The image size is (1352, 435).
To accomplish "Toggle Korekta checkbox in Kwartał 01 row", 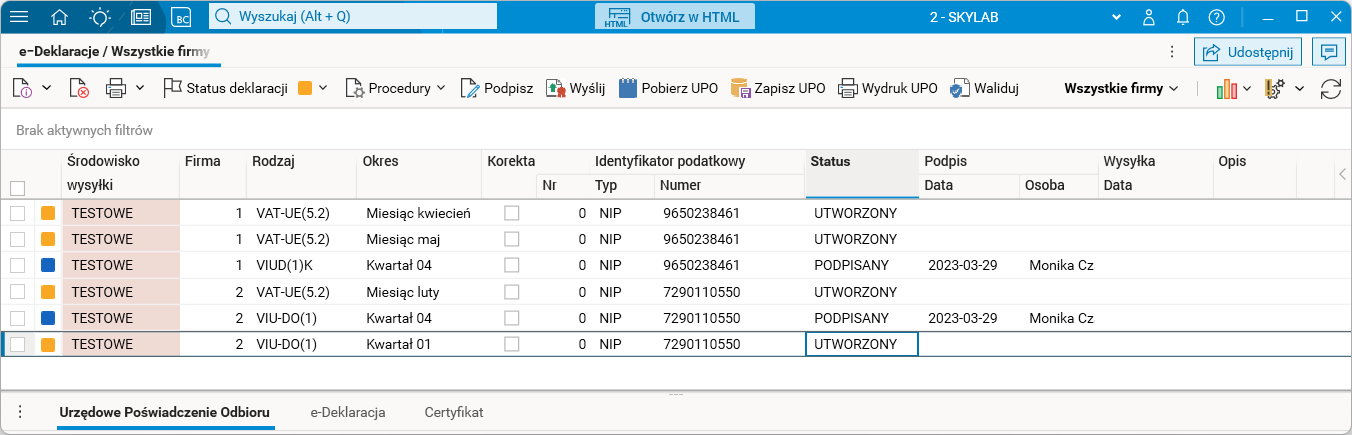I will 512,344.
